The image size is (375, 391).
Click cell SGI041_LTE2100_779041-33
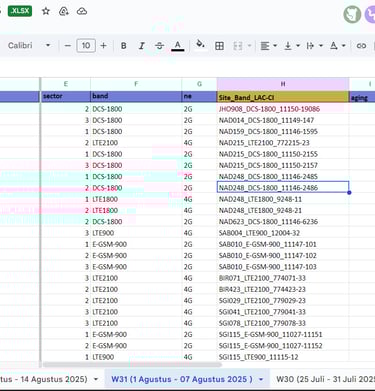[x=283, y=312]
